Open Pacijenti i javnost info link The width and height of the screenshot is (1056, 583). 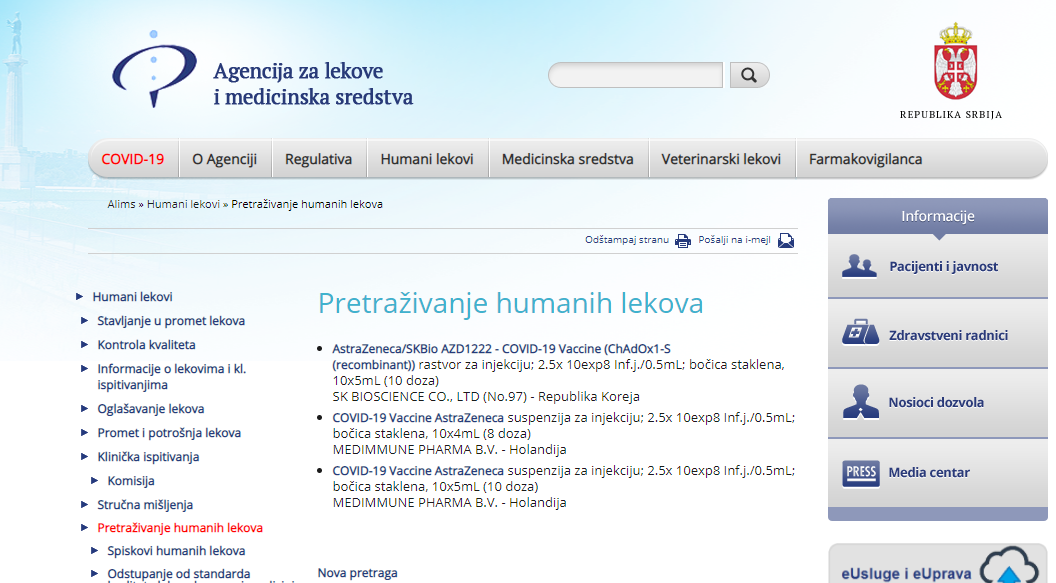[x=944, y=267]
